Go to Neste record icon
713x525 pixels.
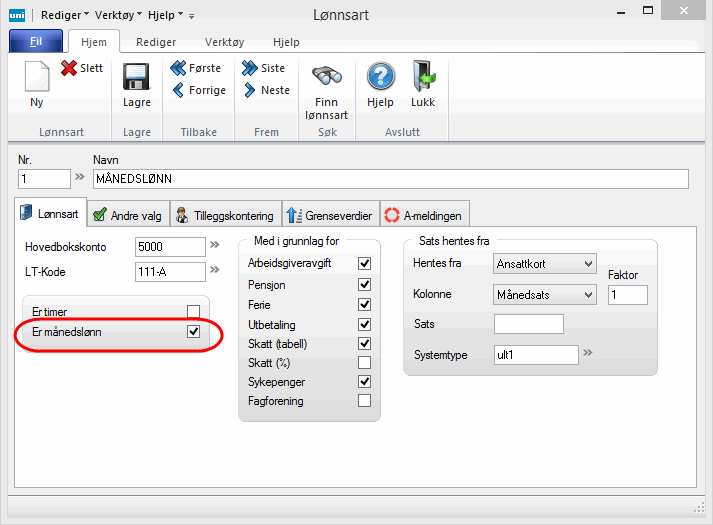249,90
